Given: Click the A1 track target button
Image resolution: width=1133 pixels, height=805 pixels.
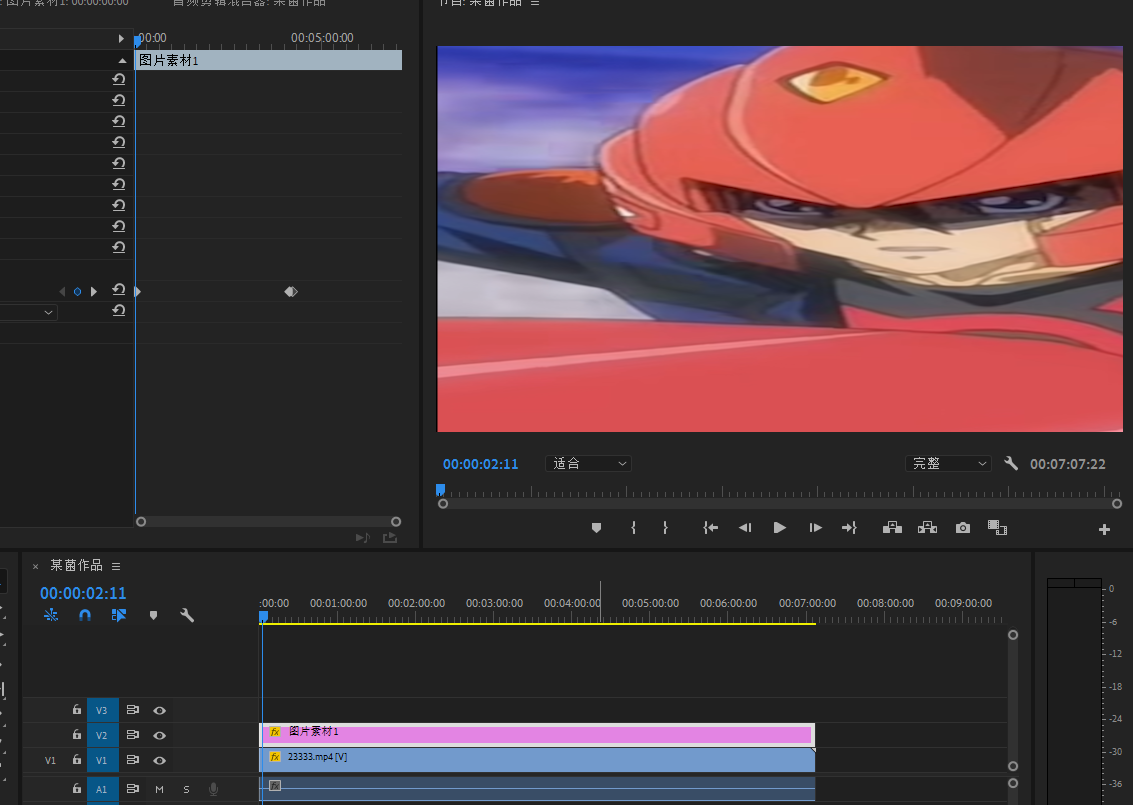Looking at the screenshot, I should 102,789.
